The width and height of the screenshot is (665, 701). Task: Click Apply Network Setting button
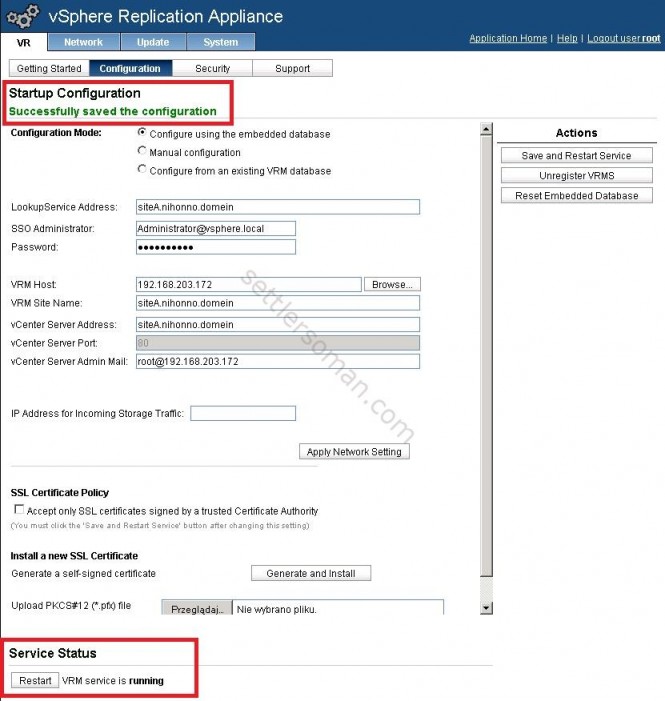coord(354,452)
